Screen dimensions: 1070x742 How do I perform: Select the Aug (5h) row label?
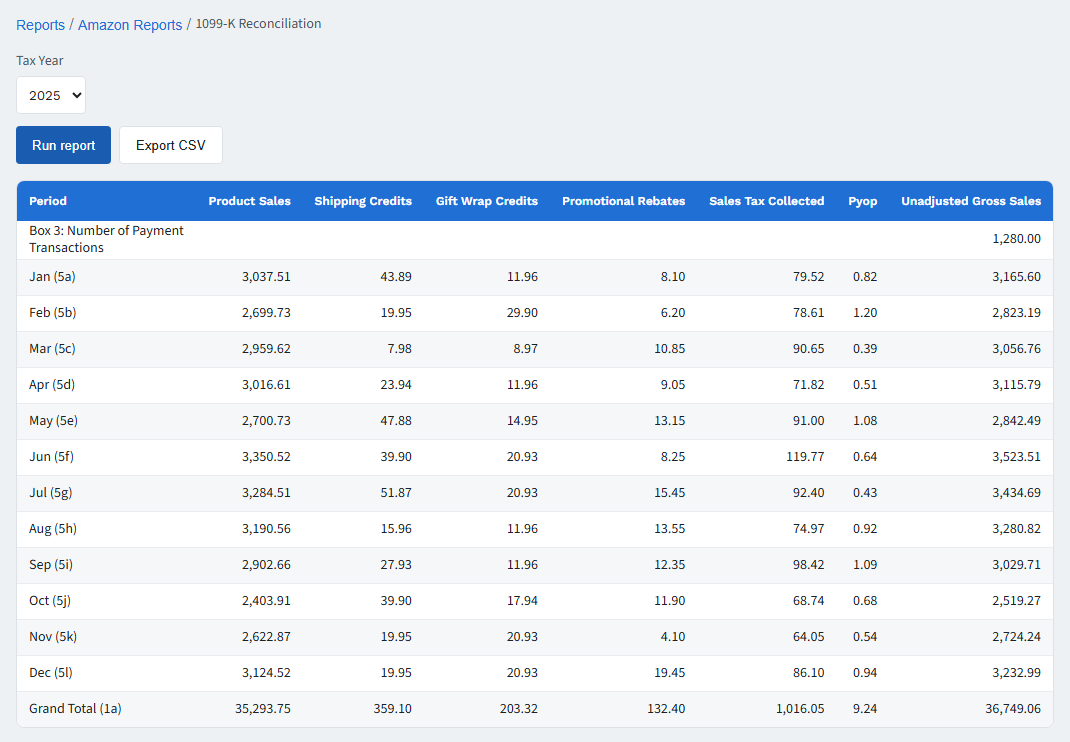coord(53,528)
